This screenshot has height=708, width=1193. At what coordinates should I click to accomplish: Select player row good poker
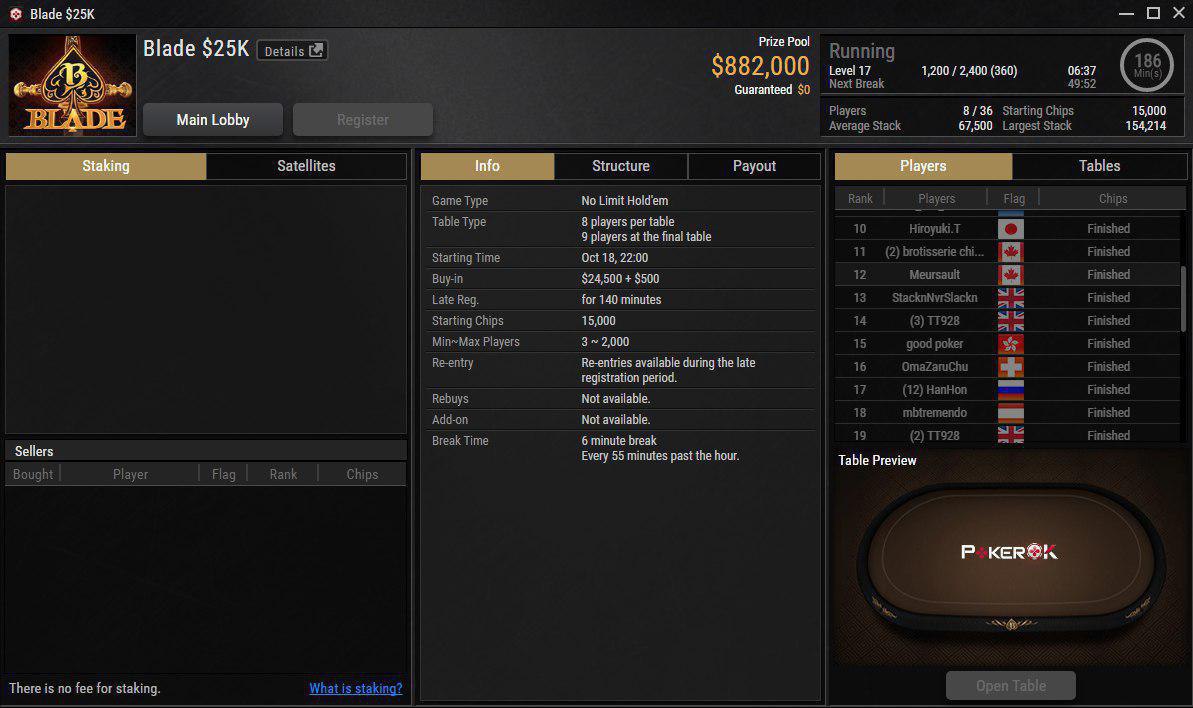[x=1007, y=344]
